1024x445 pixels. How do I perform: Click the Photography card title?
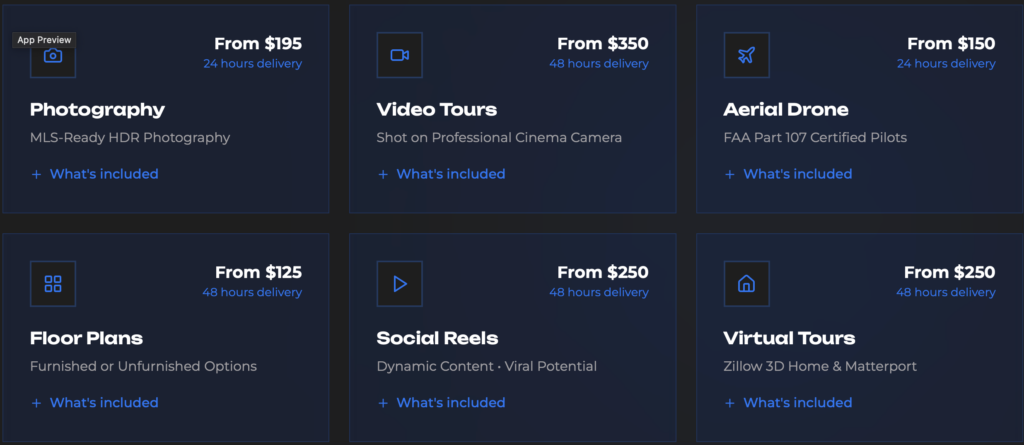point(97,110)
